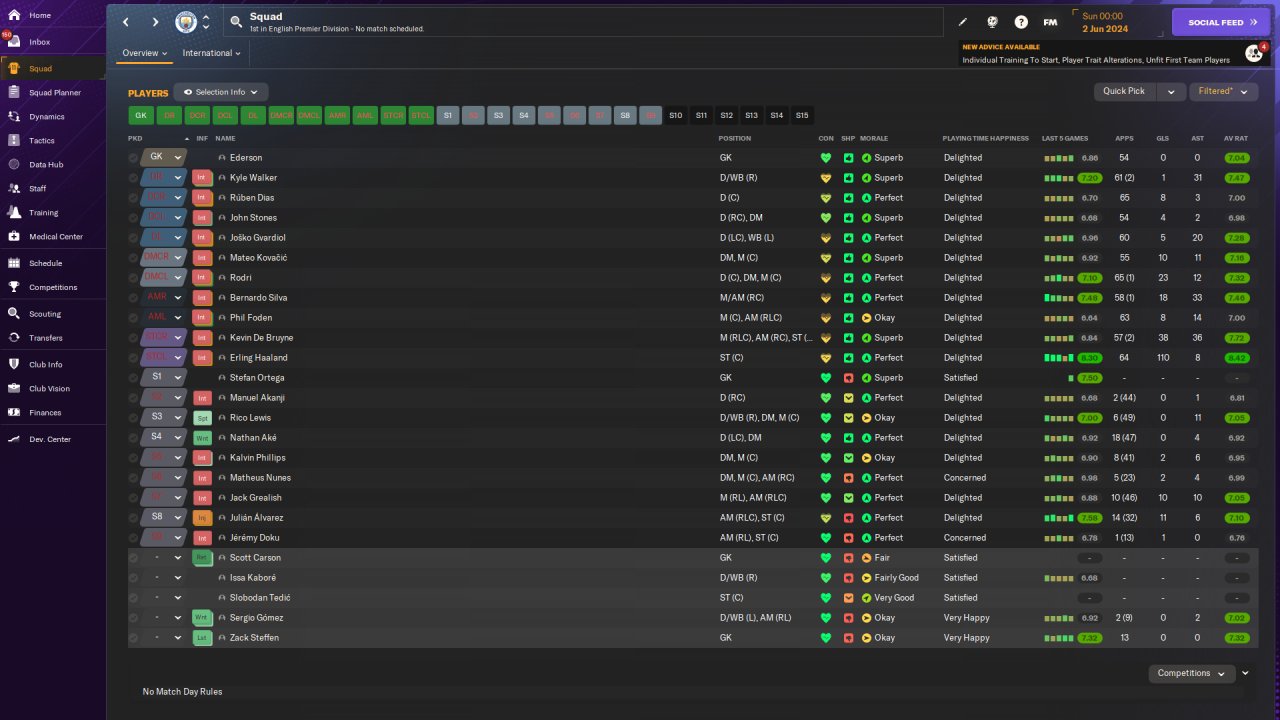
Task: Toggle the picked circle for Rodri
Action: coord(133,278)
